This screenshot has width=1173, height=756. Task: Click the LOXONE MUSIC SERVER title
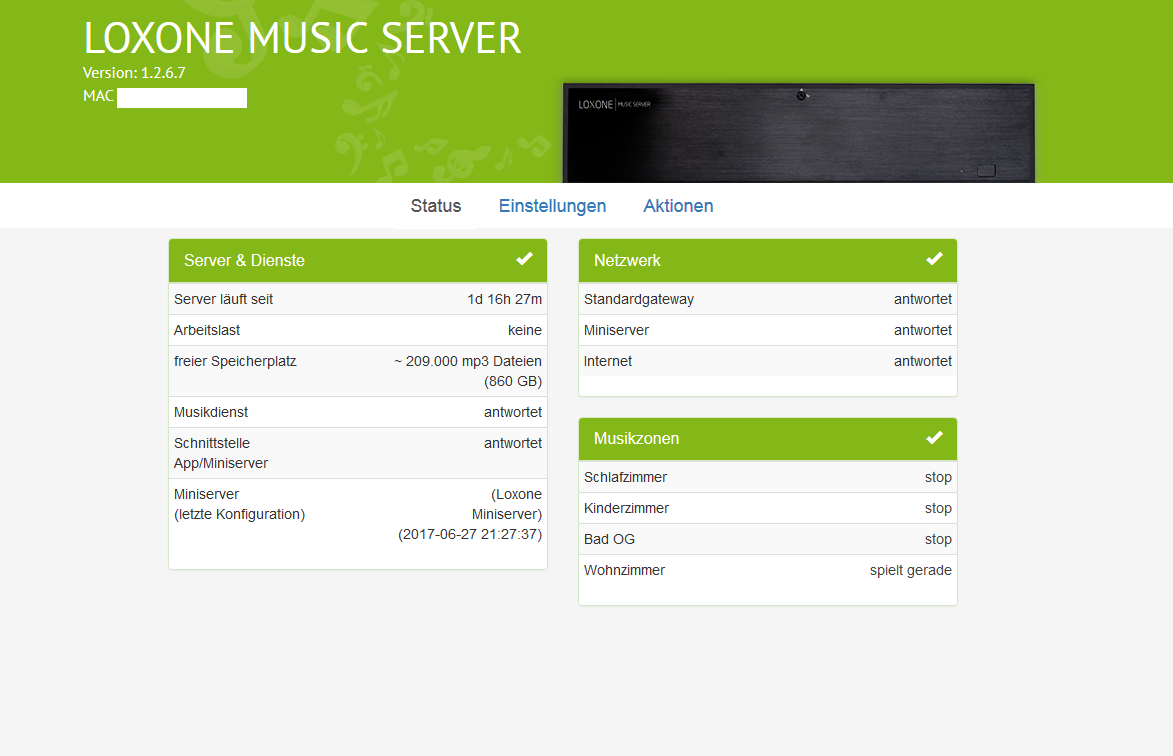pos(302,38)
